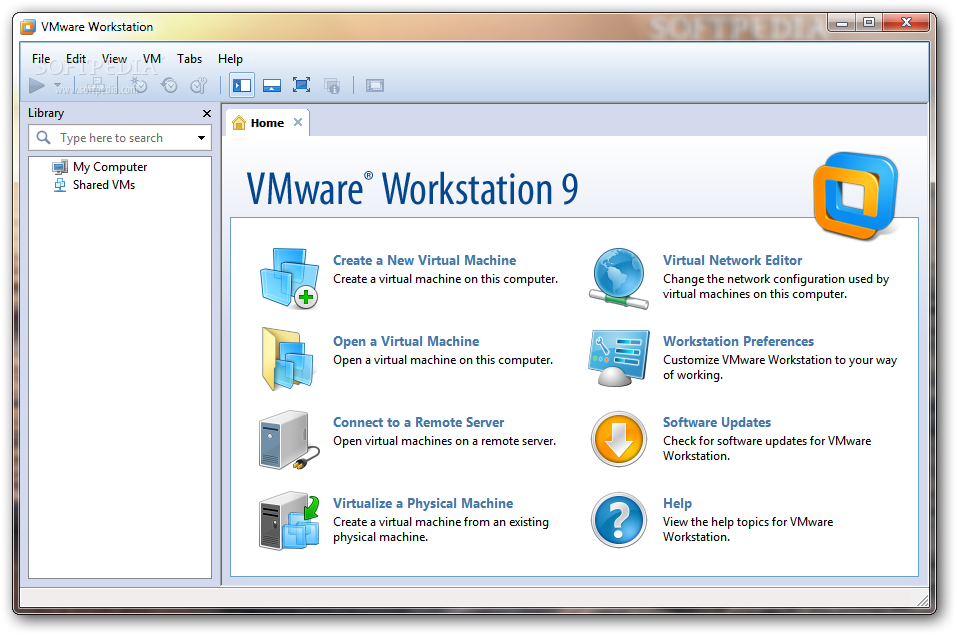
Task: Click the Connect to a Remote Server icon
Action: coord(289,440)
